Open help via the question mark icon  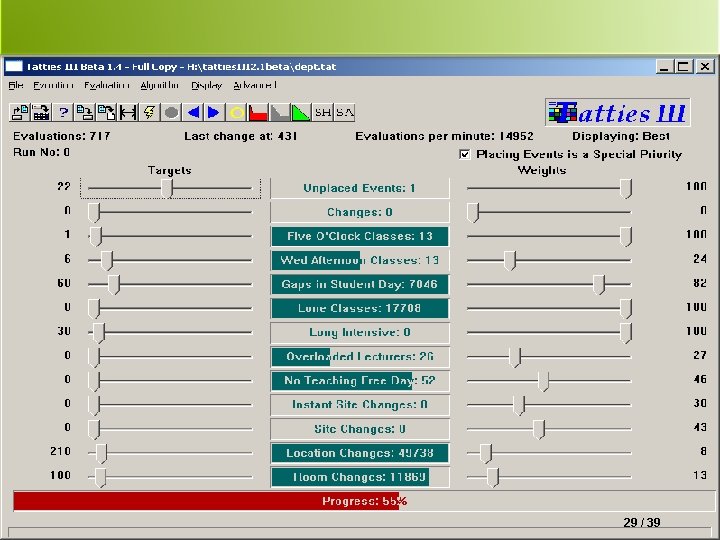click(63, 112)
